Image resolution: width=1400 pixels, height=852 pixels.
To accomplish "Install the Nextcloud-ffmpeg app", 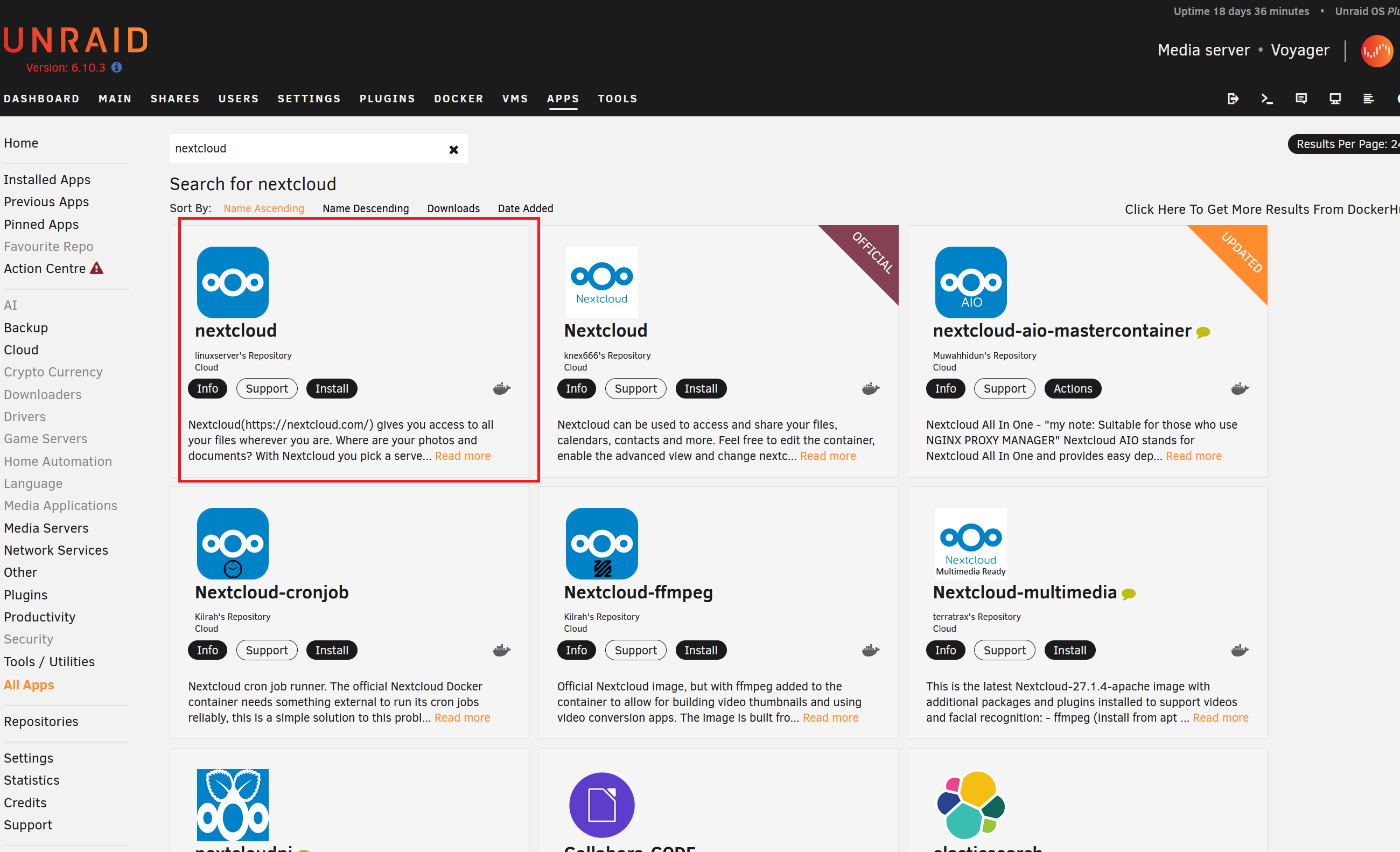I will tap(701, 650).
